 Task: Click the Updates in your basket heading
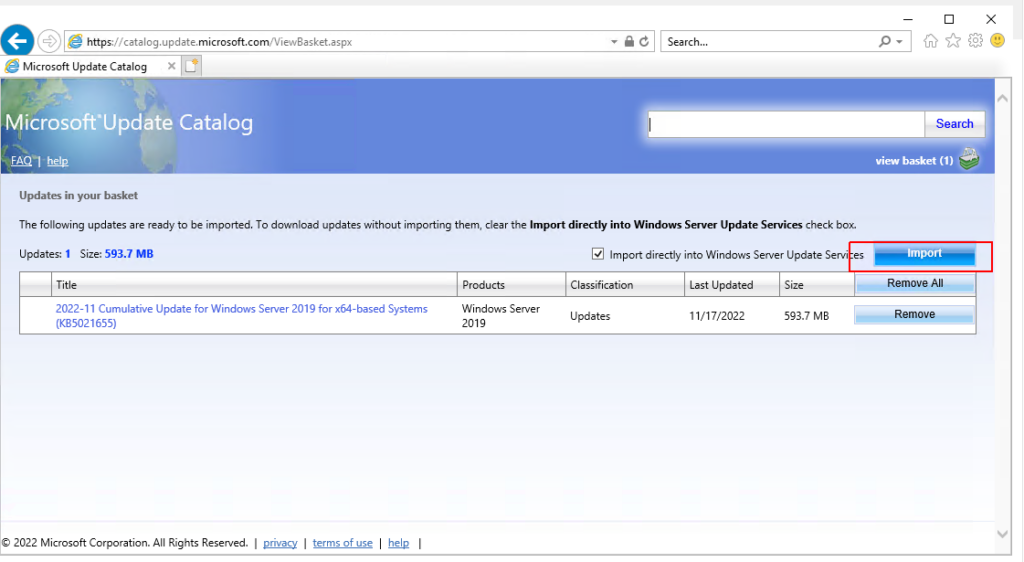(x=78, y=195)
